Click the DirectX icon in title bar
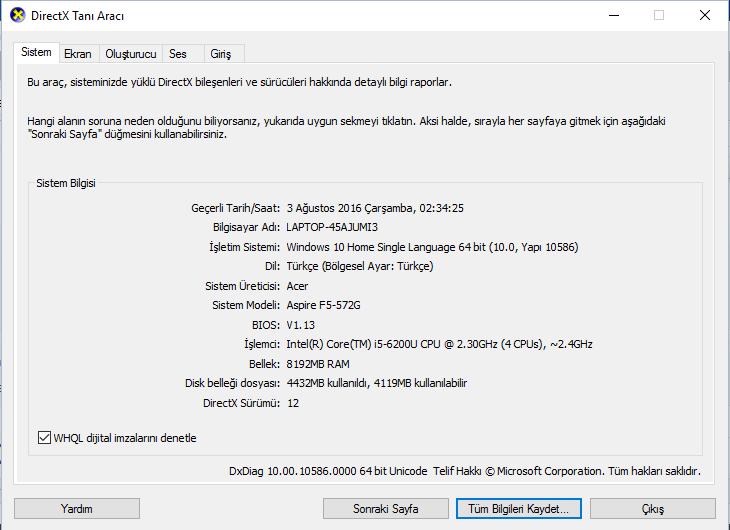The image size is (730, 530). point(18,15)
